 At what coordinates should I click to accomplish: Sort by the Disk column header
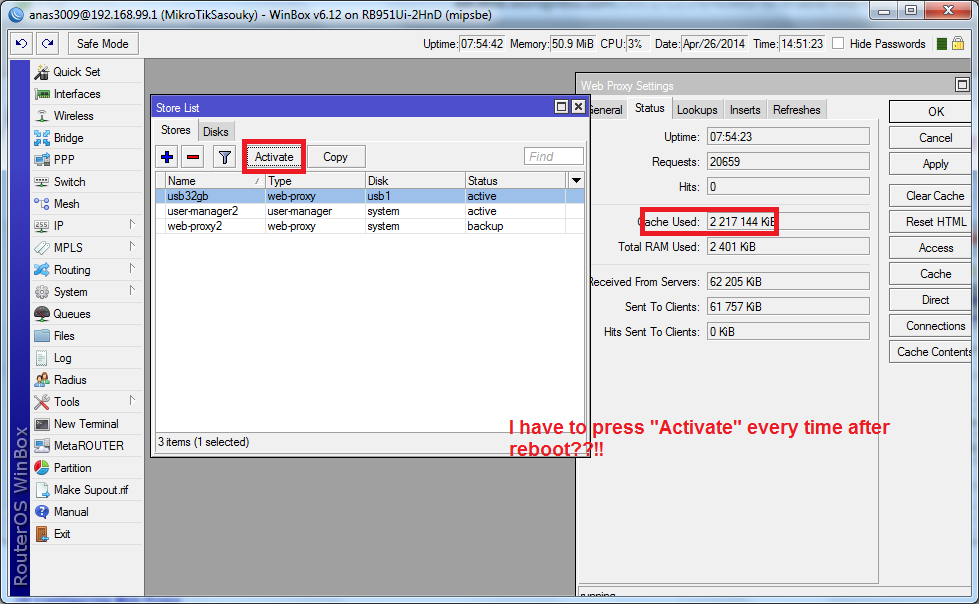pyautogui.click(x=415, y=181)
